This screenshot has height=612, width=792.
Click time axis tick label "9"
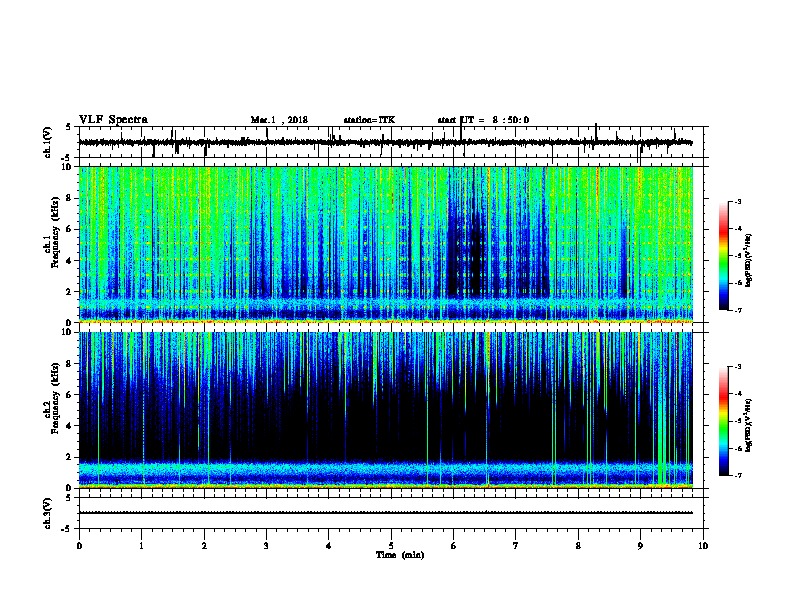pyautogui.click(x=640, y=546)
